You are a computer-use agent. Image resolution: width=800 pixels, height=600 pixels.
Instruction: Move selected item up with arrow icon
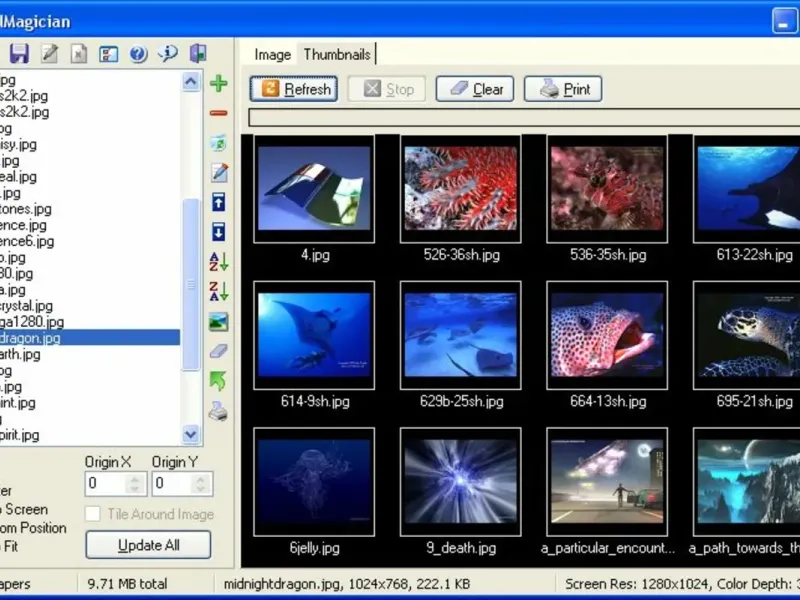point(218,202)
